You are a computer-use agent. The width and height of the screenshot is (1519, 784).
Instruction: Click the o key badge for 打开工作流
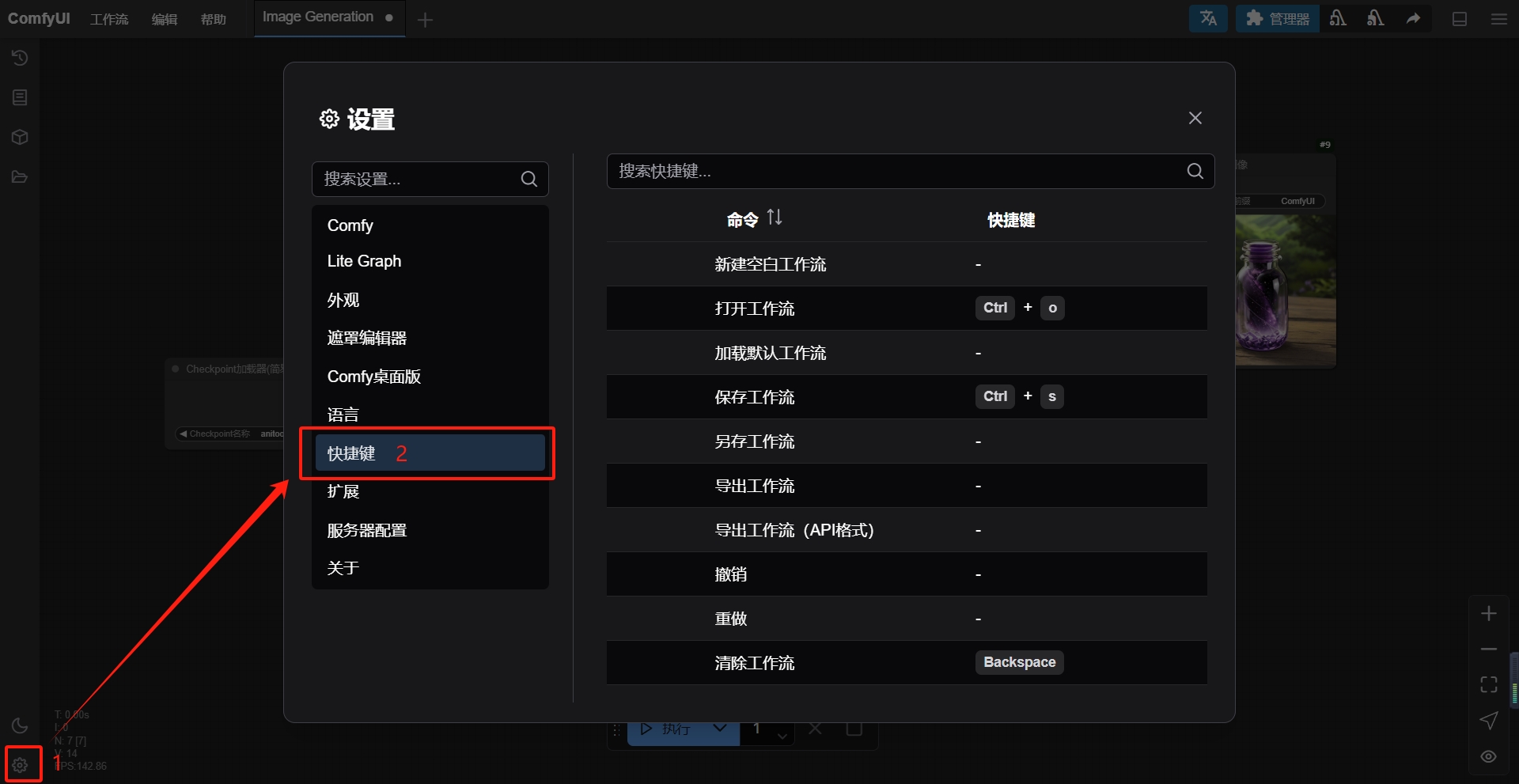(x=1052, y=308)
